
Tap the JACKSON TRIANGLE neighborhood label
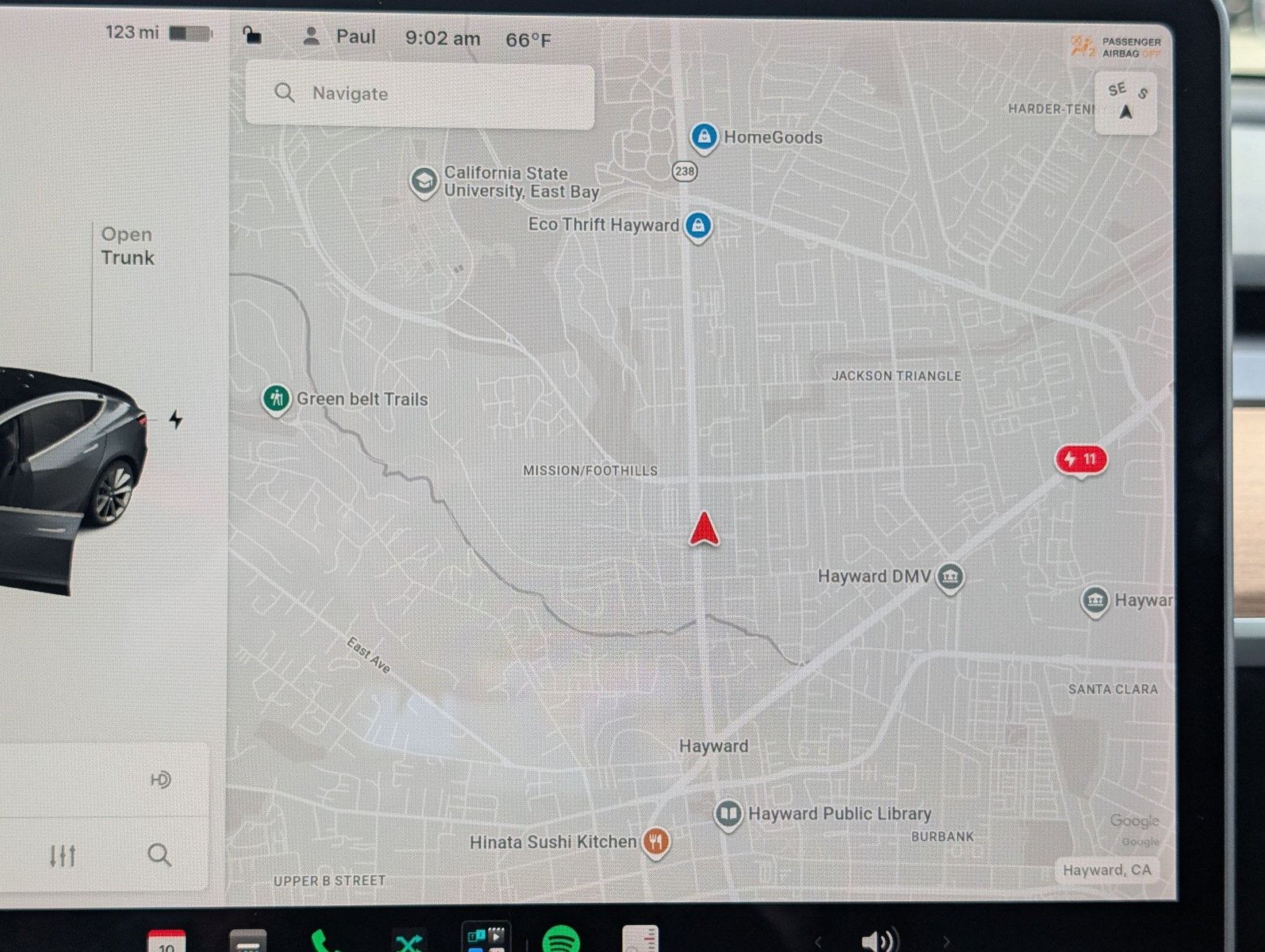point(896,376)
